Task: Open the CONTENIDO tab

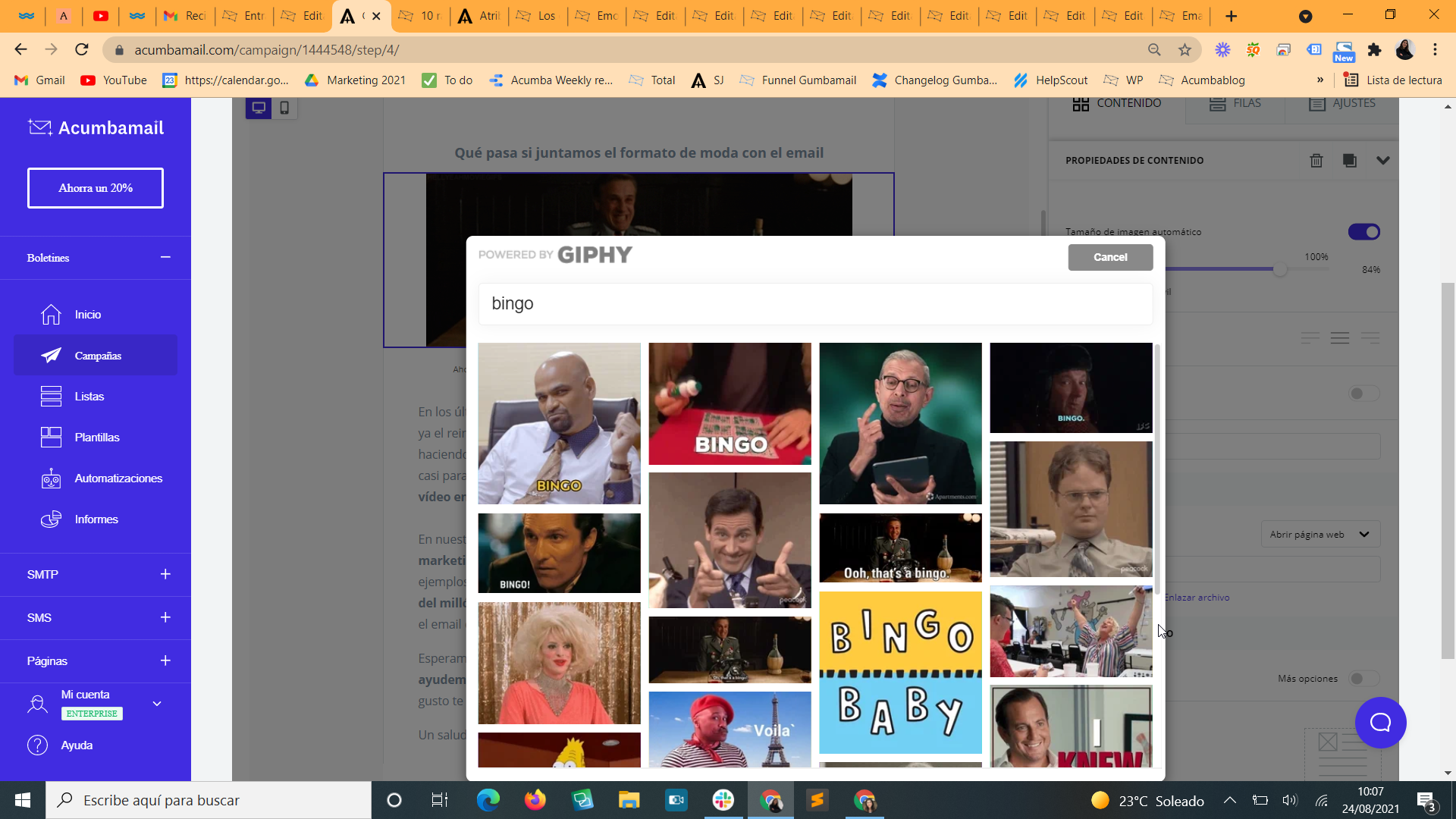Action: [x=1117, y=103]
